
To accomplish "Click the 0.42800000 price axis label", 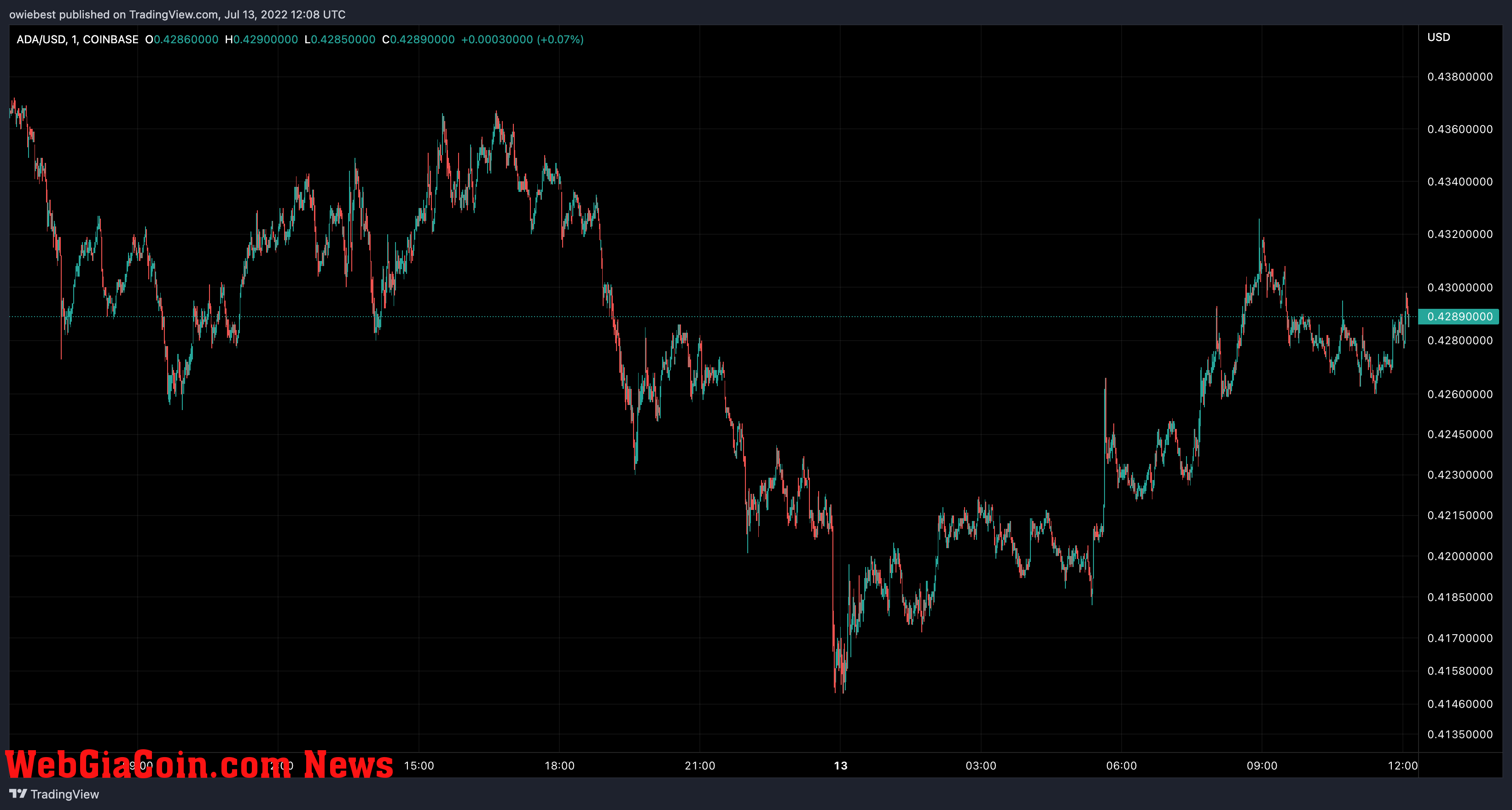I will (x=1460, y=341).
